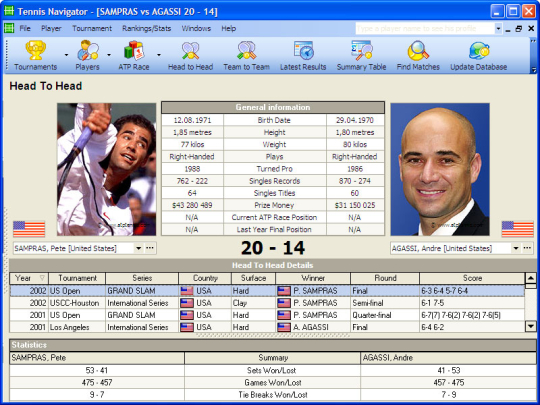This screenshot has width=540, height=405.
Task: Open the AGASSI, Andre player dropdown
Action: [516, 248]
